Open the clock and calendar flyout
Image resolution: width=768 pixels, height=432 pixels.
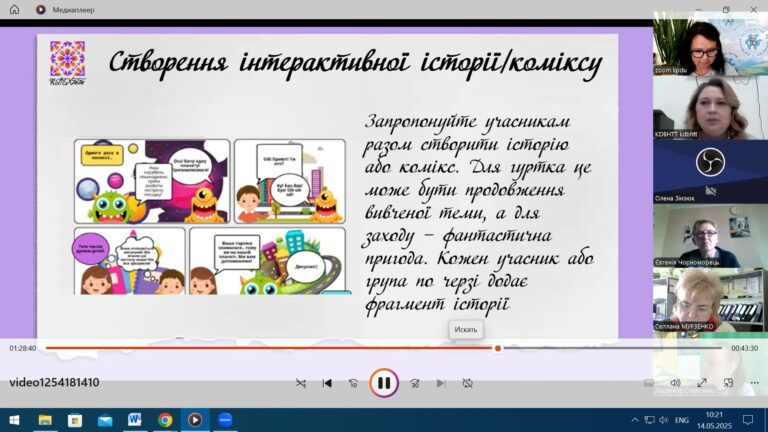point(714,420)
